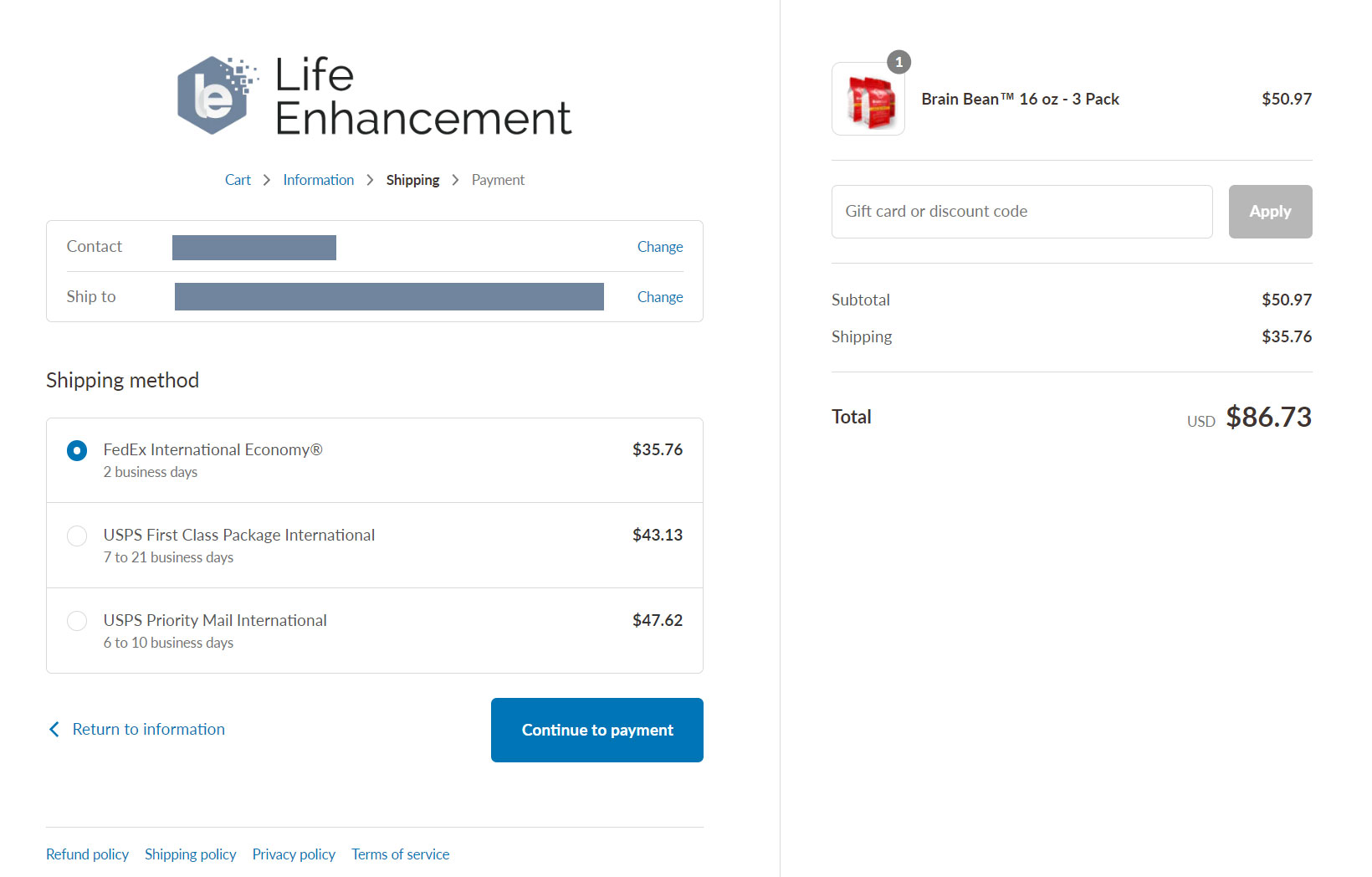Viewport: 1372px width, 877px height.
Task: Open the Information breadcrumb step
Action: point(318,180)
